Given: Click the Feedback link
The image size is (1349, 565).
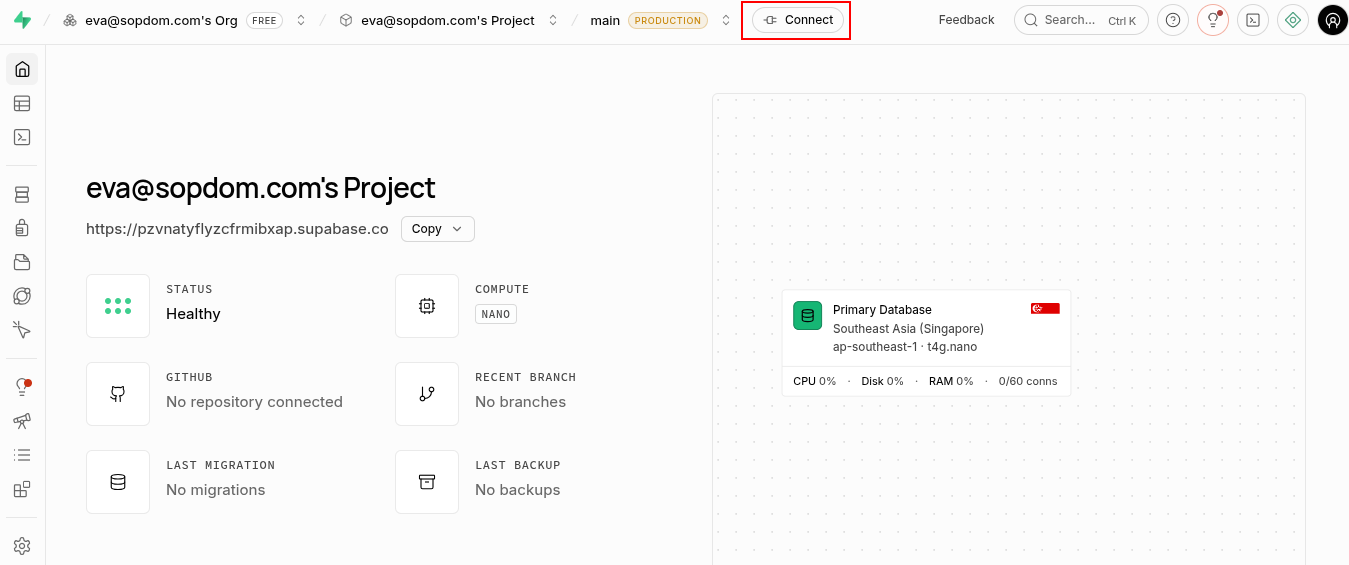Looking at the screenshot, I should 966,20.
